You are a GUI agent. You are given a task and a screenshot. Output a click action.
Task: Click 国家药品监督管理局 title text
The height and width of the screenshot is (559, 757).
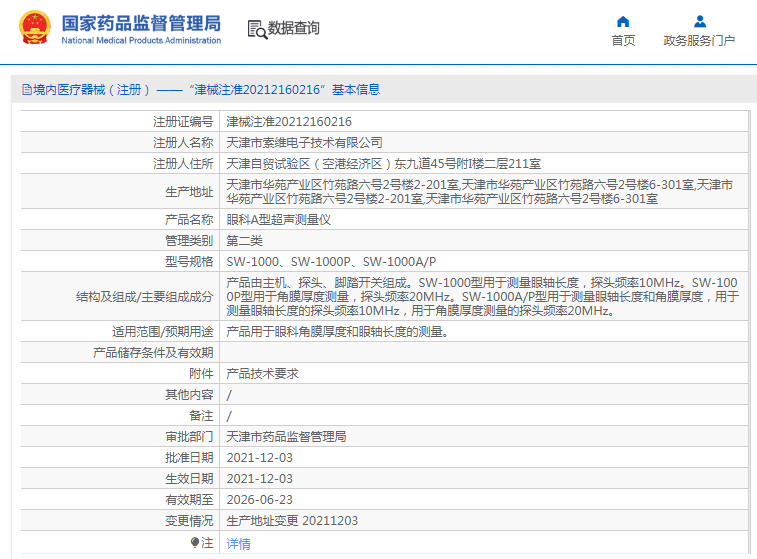[x=141, y=23]
